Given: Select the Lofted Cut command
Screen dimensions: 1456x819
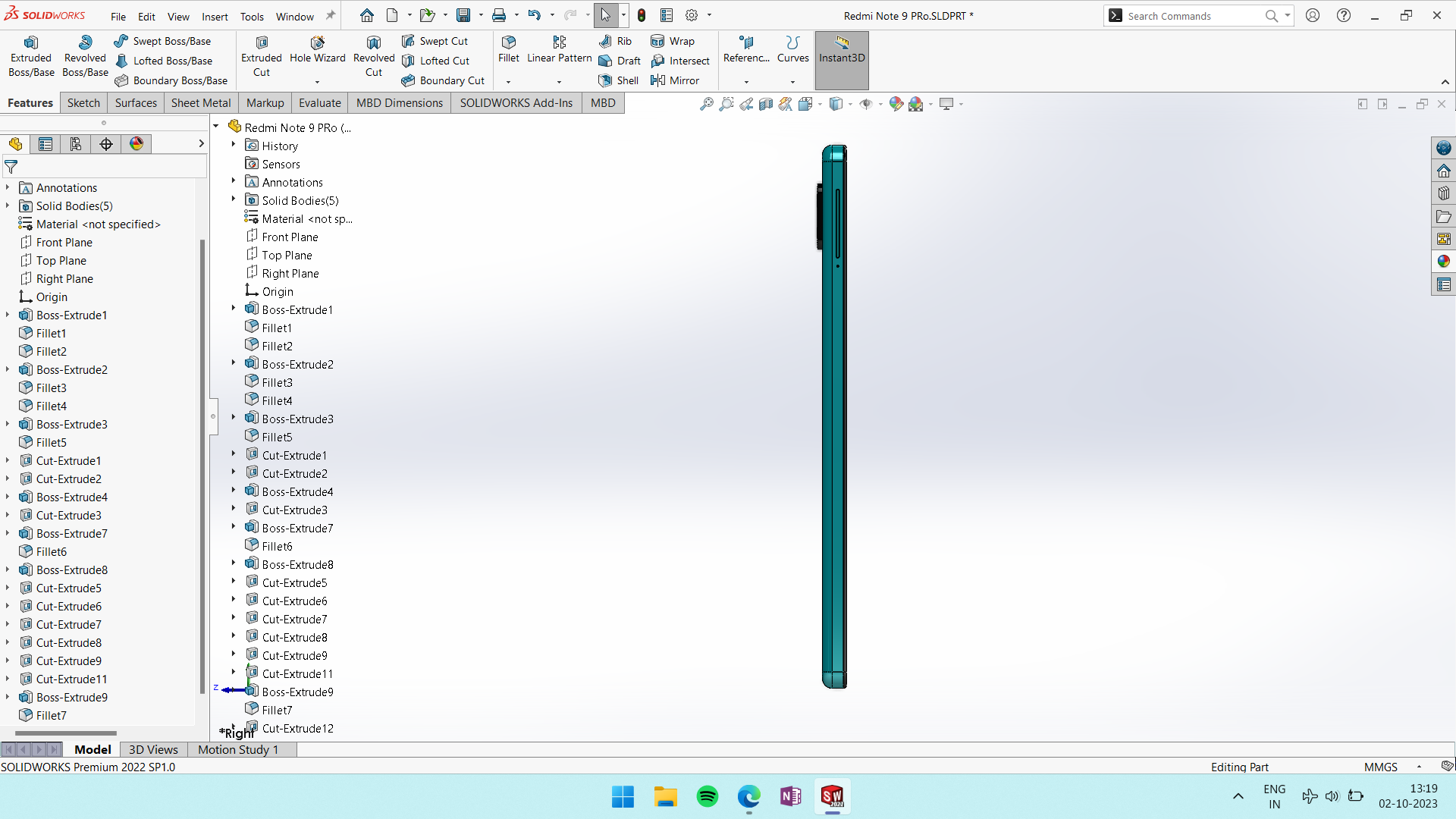Looking at the screenshot, I should pyautogui.click(x=436, y=61).
